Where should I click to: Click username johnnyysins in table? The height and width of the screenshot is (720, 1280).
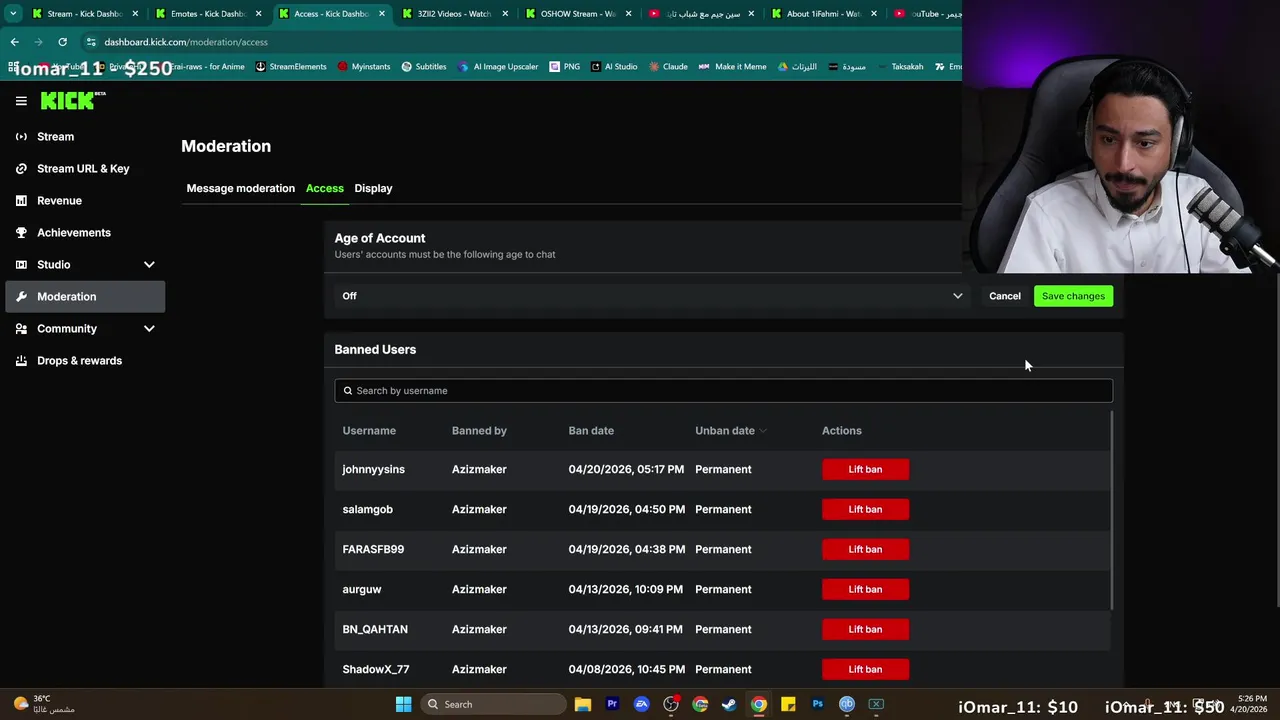[x=373, y=469]
